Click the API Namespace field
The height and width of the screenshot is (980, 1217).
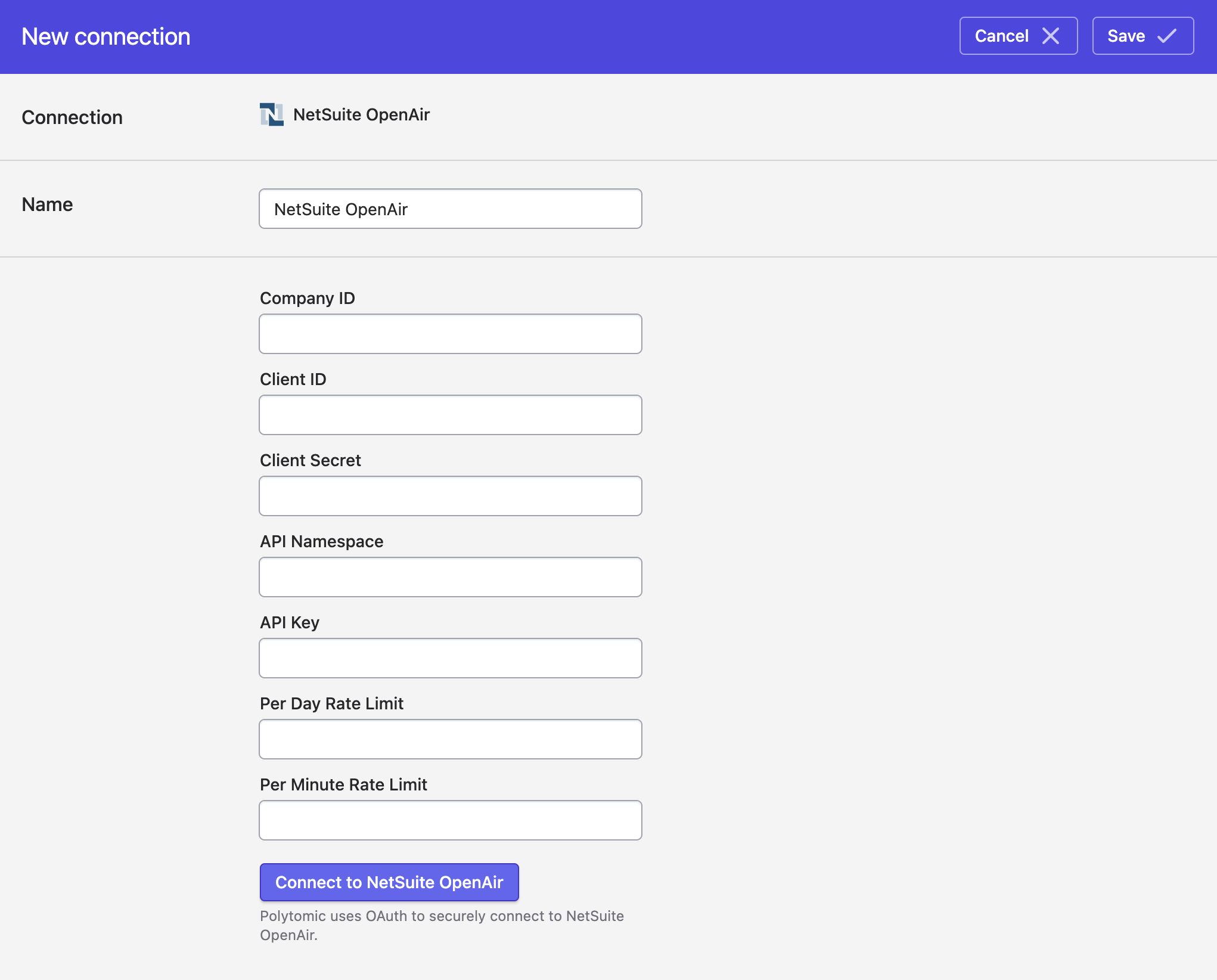tap(450, 577)
